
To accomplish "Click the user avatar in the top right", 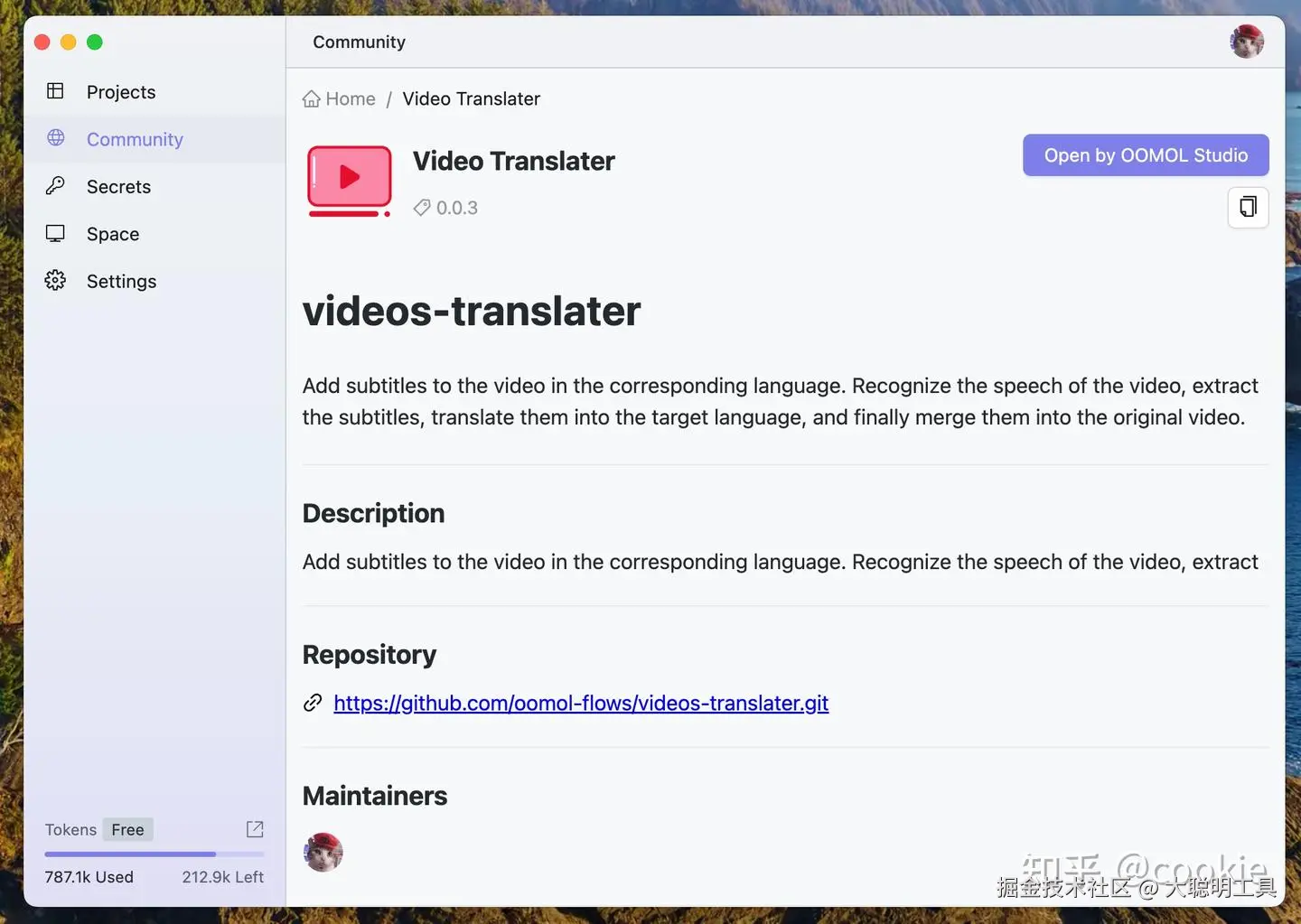I will click(x=1247, y=41).
